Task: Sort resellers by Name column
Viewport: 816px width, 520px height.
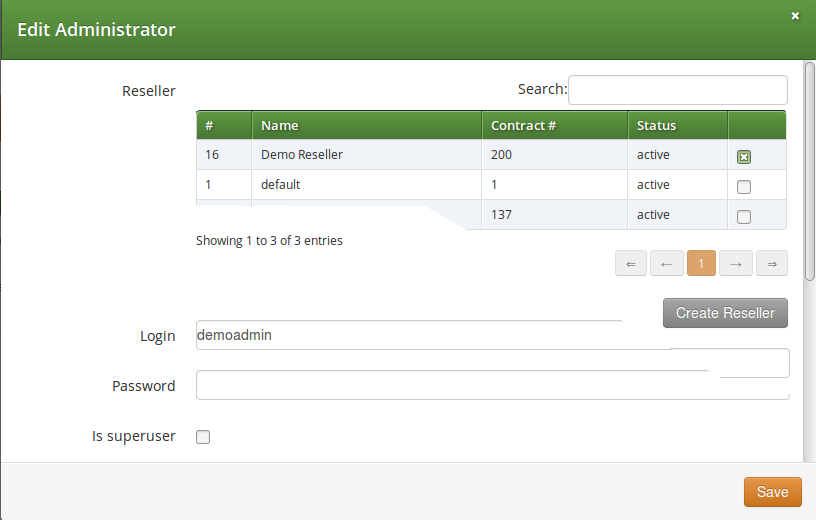Action: [366, 126]
